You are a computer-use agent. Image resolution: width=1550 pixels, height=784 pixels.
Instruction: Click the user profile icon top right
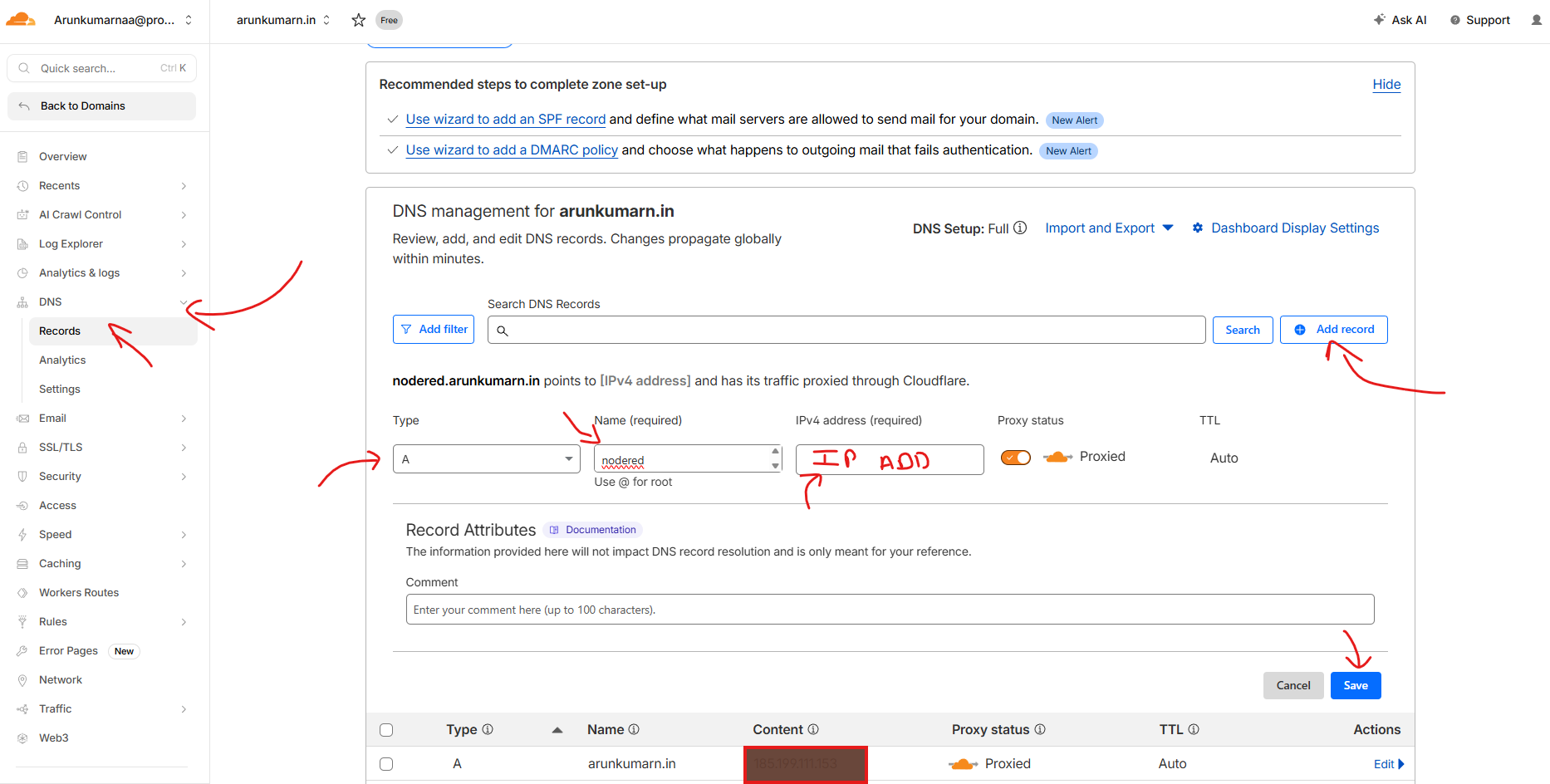[1536, 19]
